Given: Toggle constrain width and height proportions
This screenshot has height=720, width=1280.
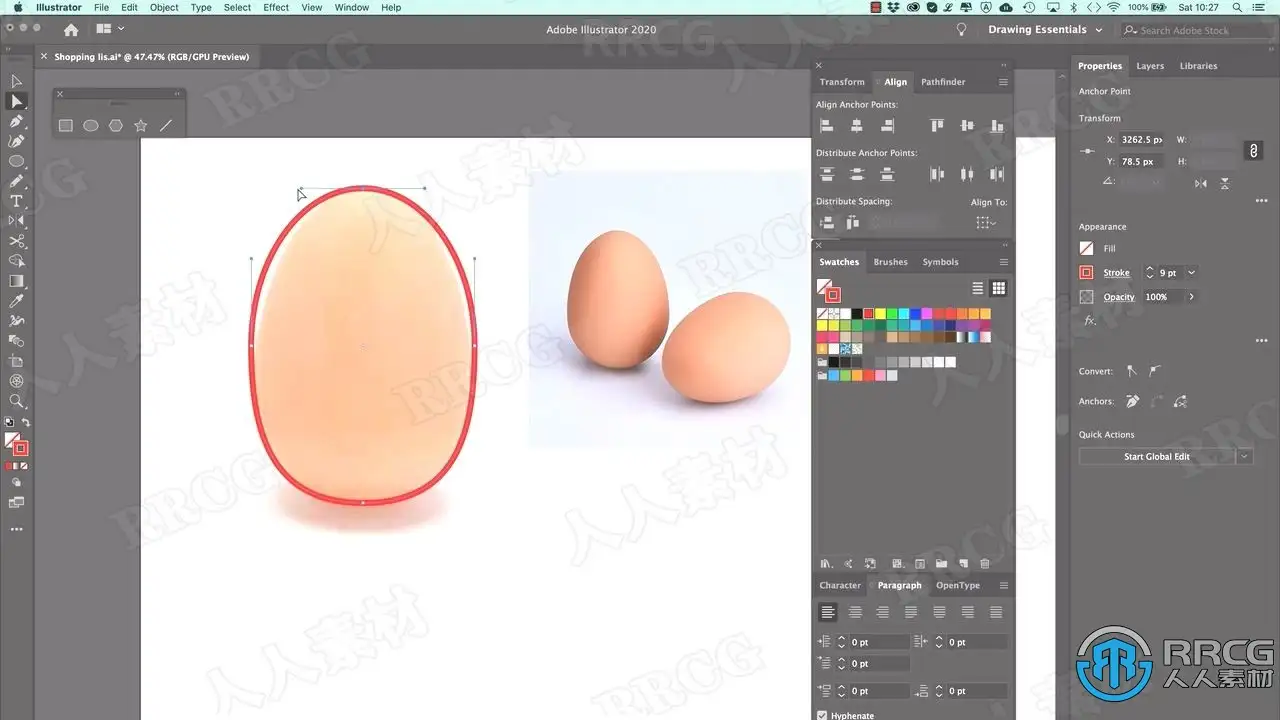Looking at the screenshot, I should pos(1253,150).
